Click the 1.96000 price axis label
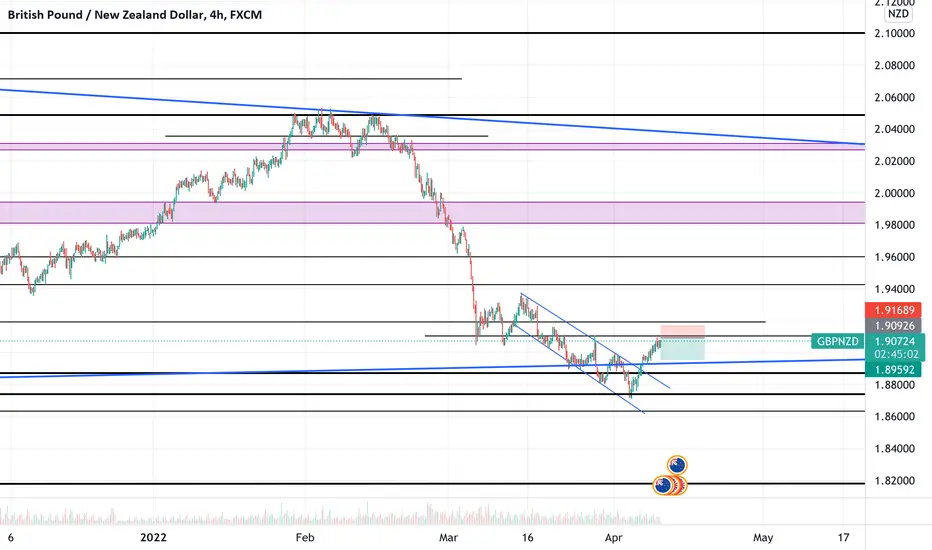 click(x=895, y=257)
